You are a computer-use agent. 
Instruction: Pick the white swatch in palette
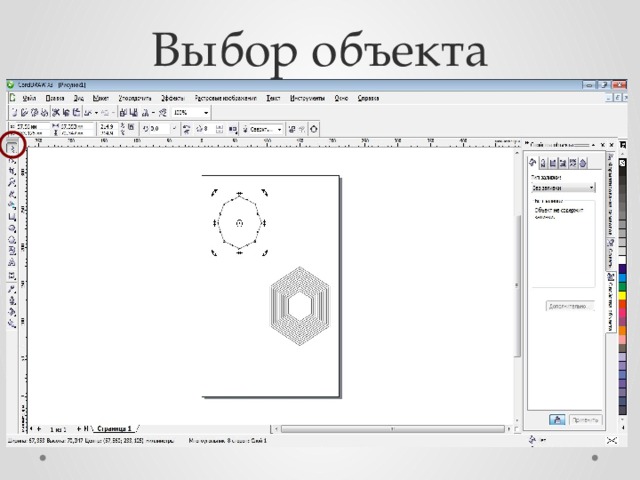click(x=622, y=260)
